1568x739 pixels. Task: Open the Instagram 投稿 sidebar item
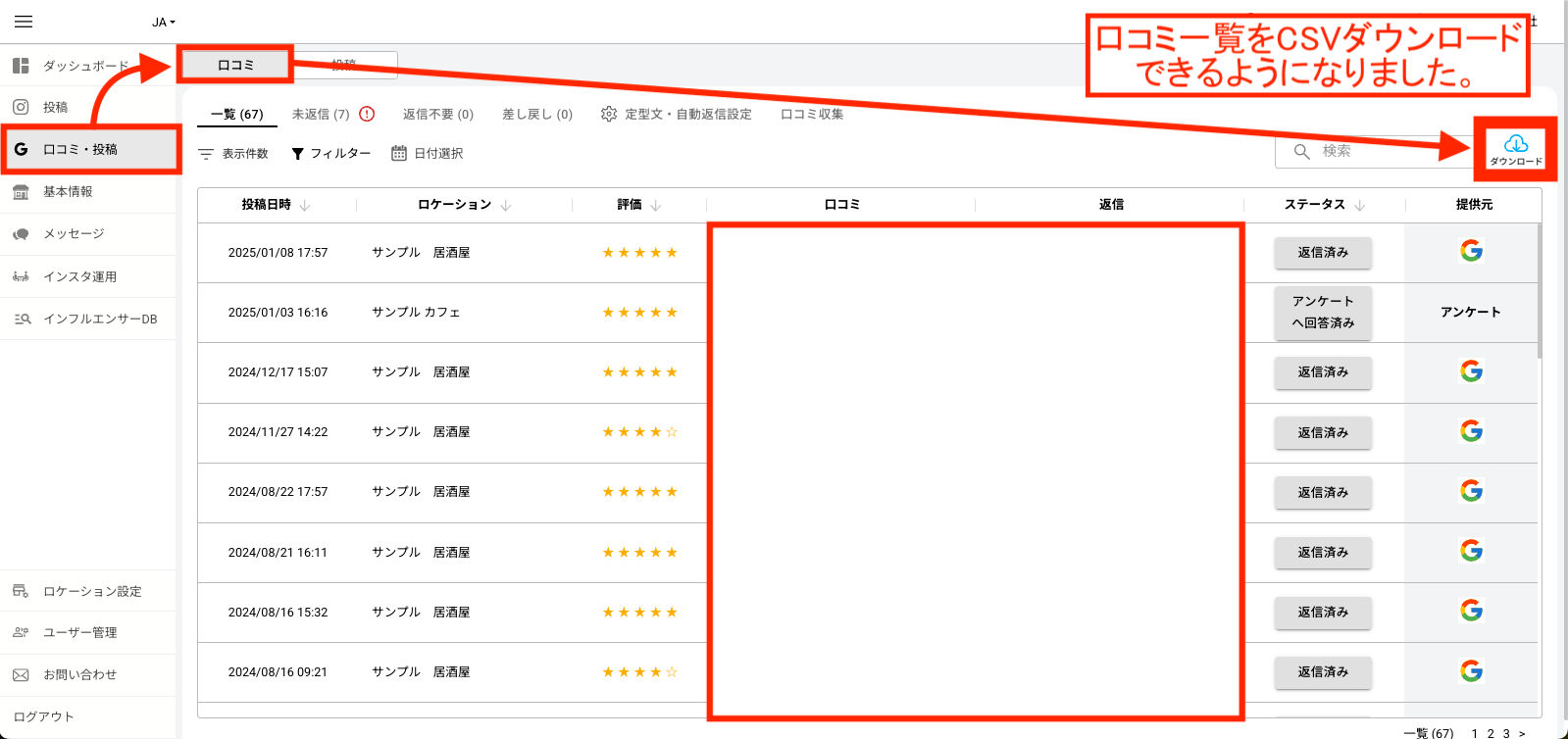55,107
